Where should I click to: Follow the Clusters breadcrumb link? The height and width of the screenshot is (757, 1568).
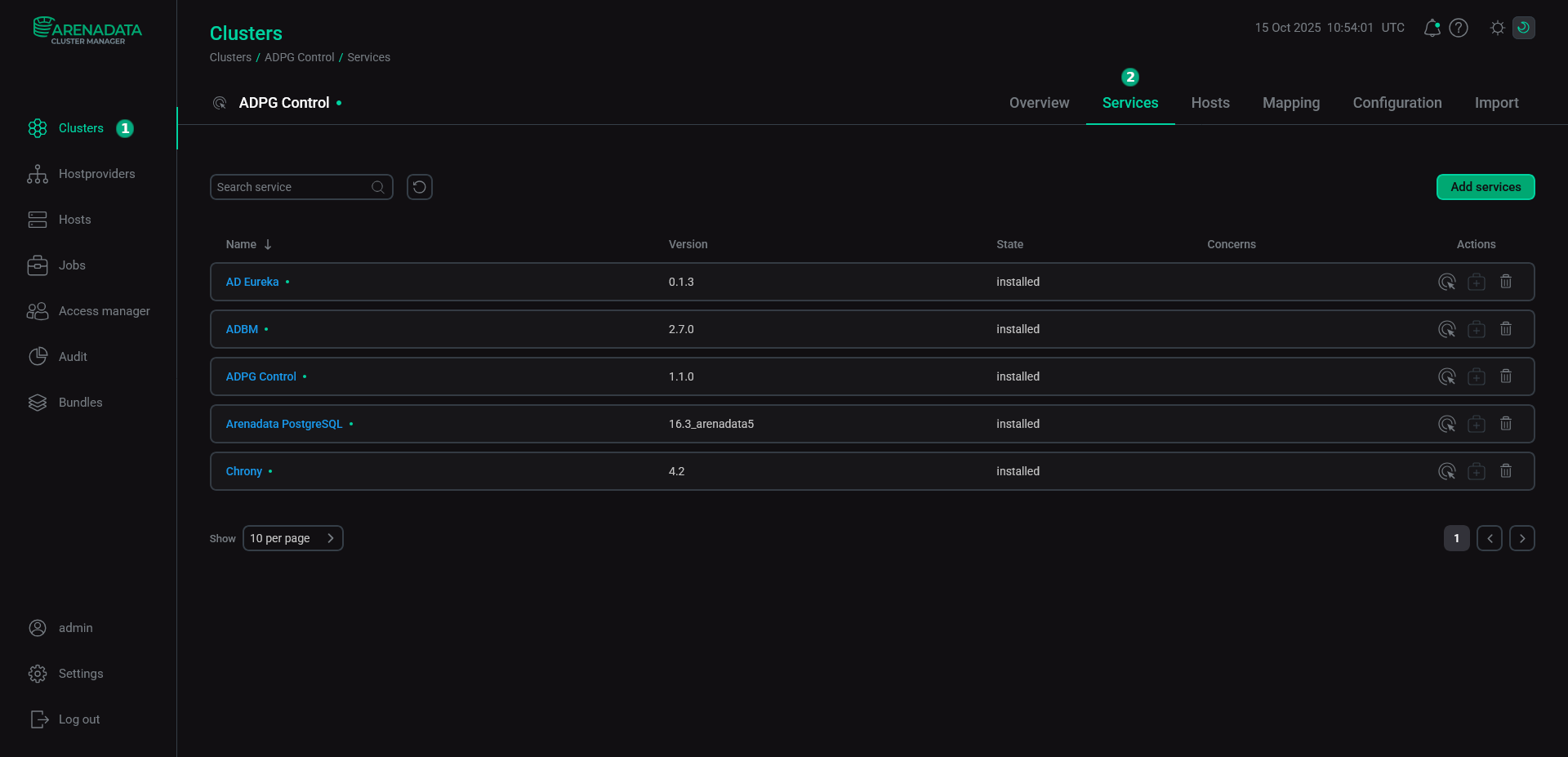229,57
